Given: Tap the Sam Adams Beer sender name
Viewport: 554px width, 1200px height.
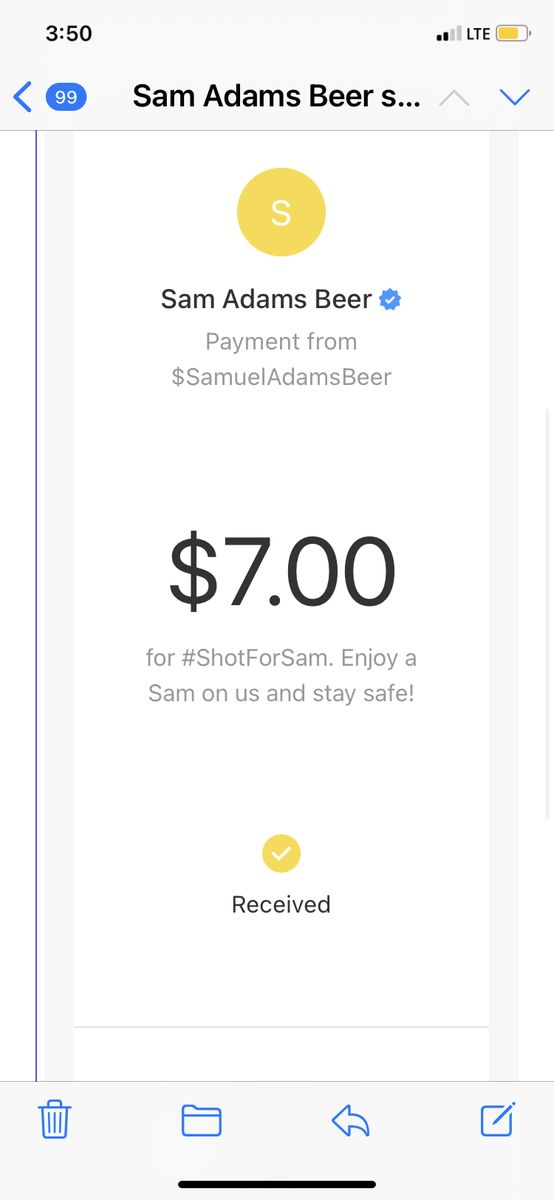Looking at the screenshot, I should (266, 299).
